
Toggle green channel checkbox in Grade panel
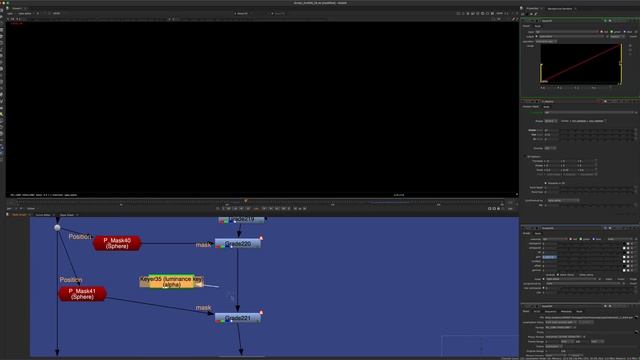(580, 239)
